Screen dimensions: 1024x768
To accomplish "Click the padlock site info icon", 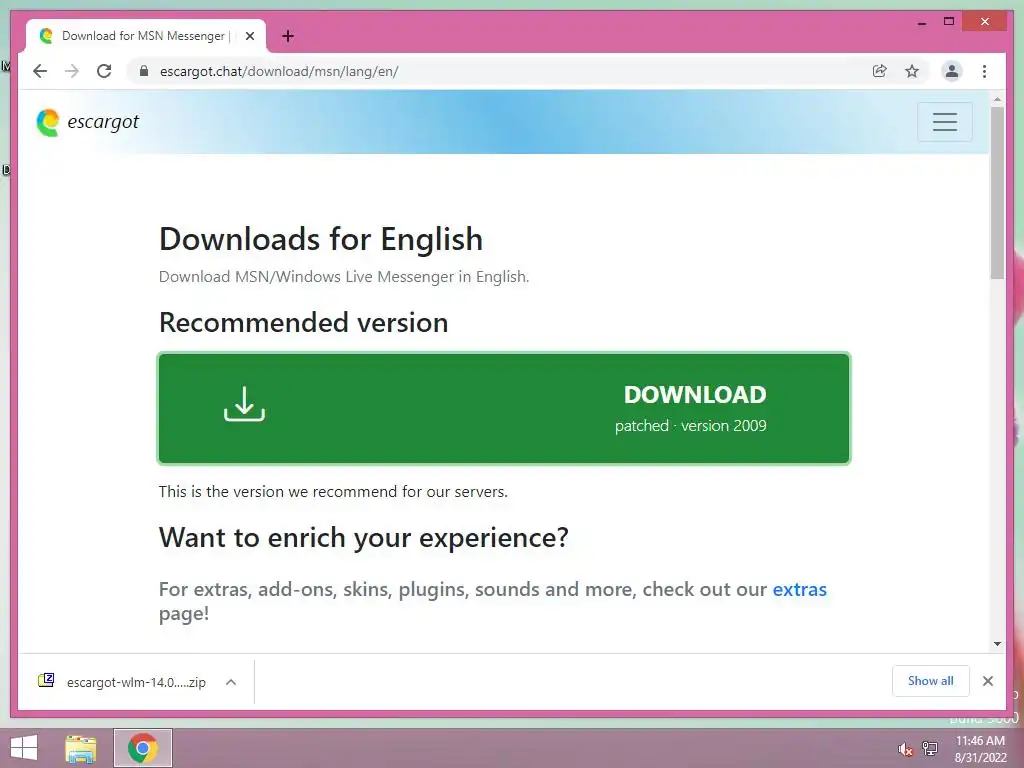I will coord(144,71).
